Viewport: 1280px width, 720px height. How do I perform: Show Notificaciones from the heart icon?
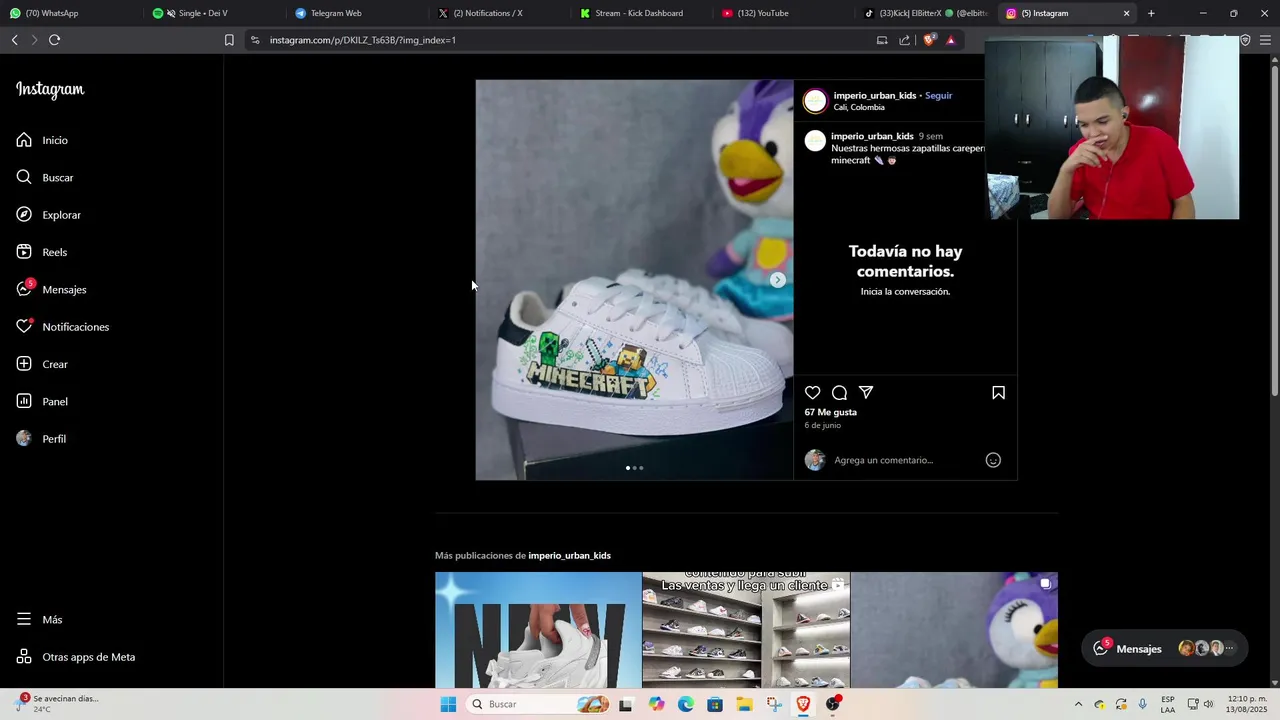click(62, 327)
